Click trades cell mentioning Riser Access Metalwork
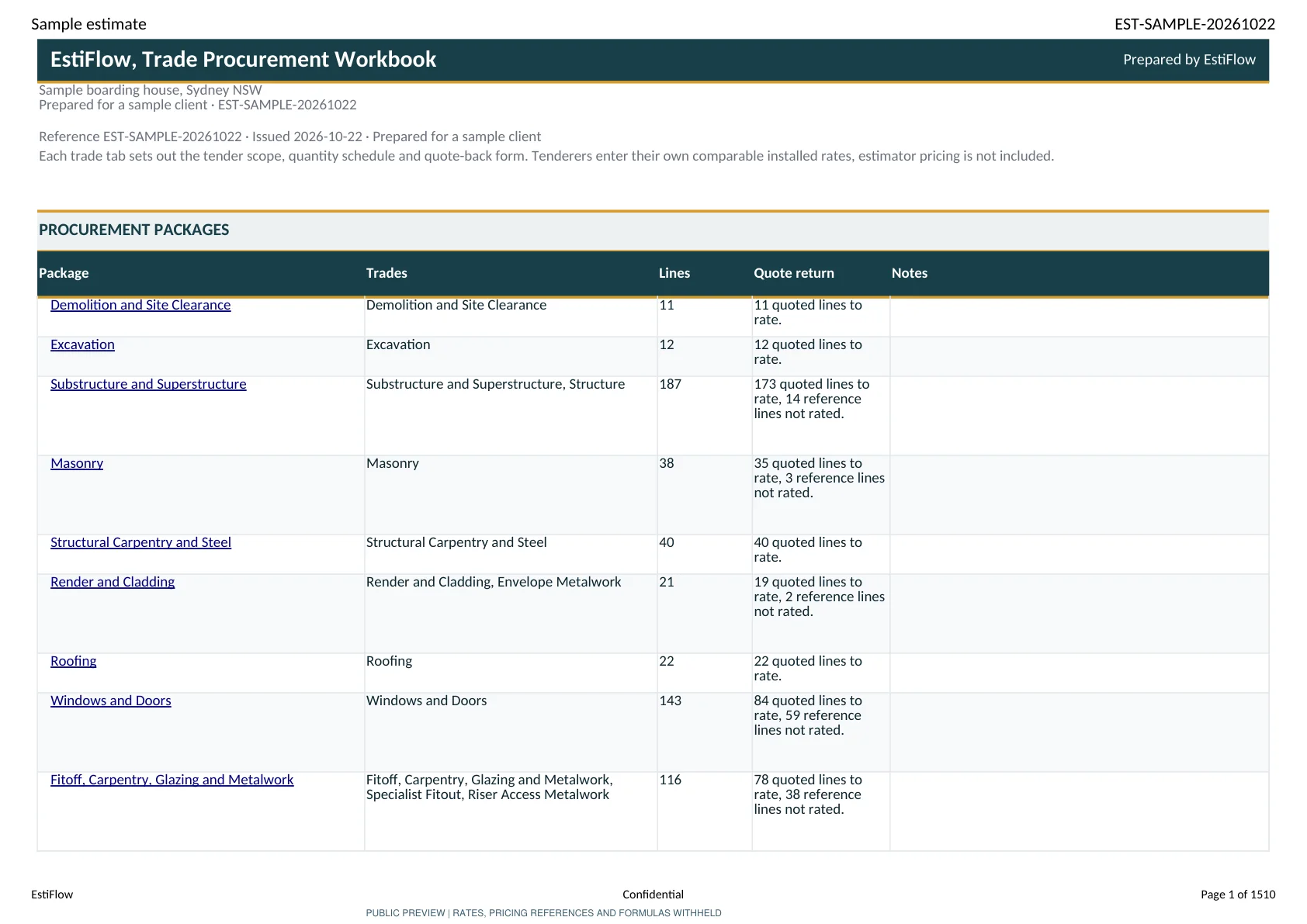 (511, 812)
